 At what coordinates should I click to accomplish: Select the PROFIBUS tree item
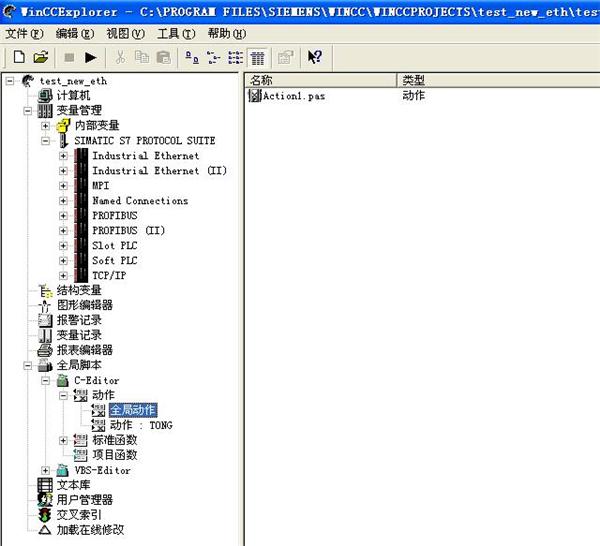tap(115, 216)
